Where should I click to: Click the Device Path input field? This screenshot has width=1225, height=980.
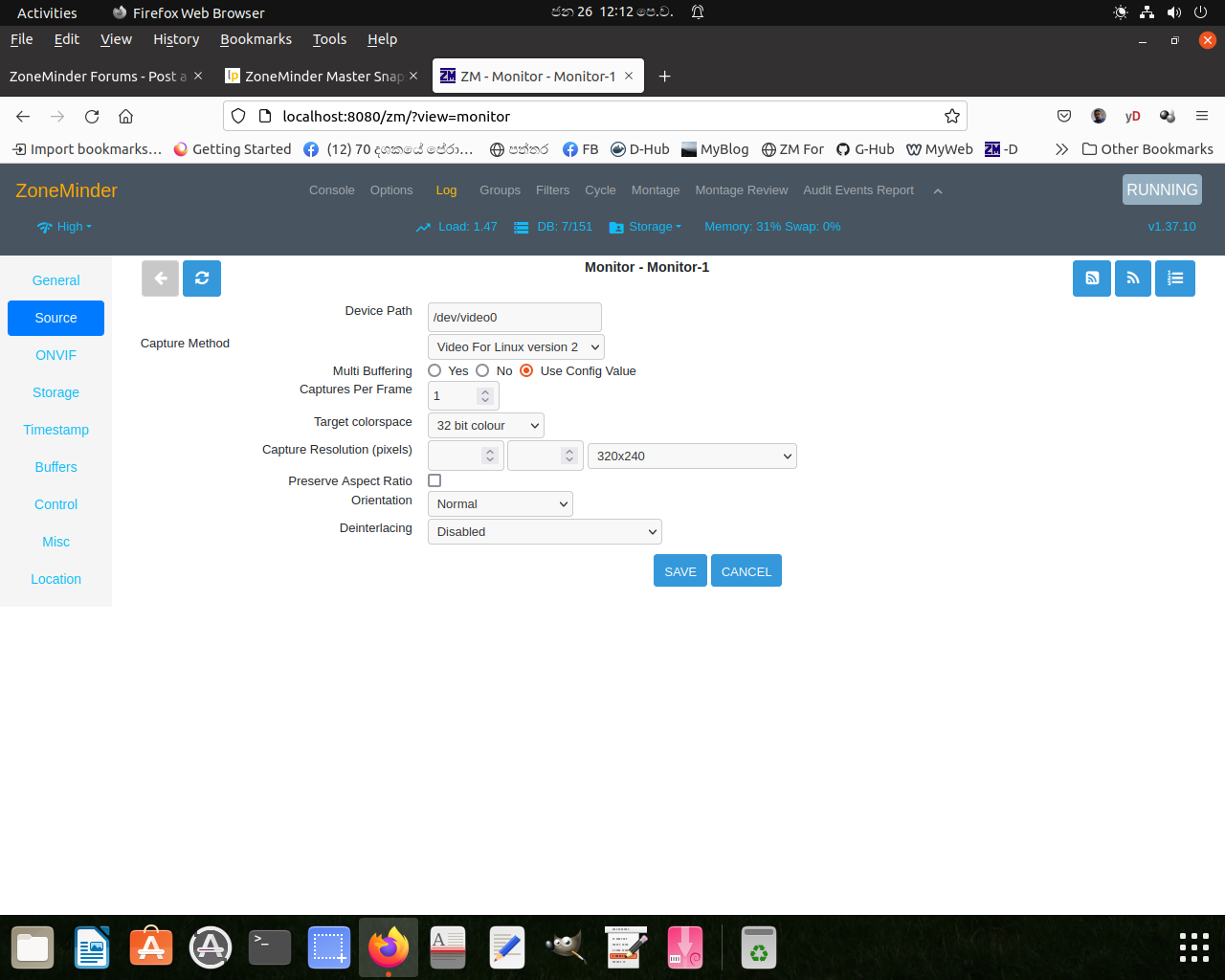515,317
